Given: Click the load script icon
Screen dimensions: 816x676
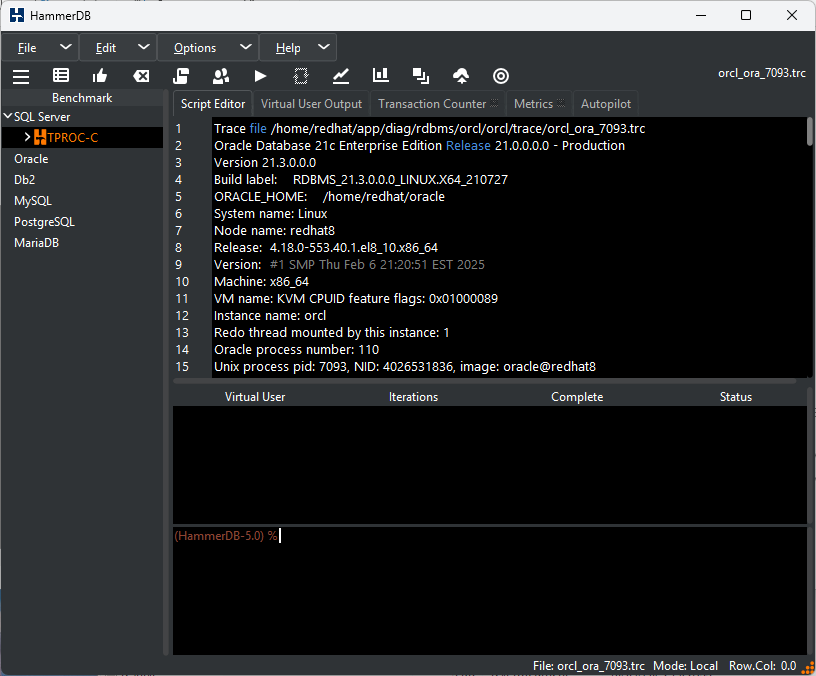Looking at the screenshot, I should [181, 76].
